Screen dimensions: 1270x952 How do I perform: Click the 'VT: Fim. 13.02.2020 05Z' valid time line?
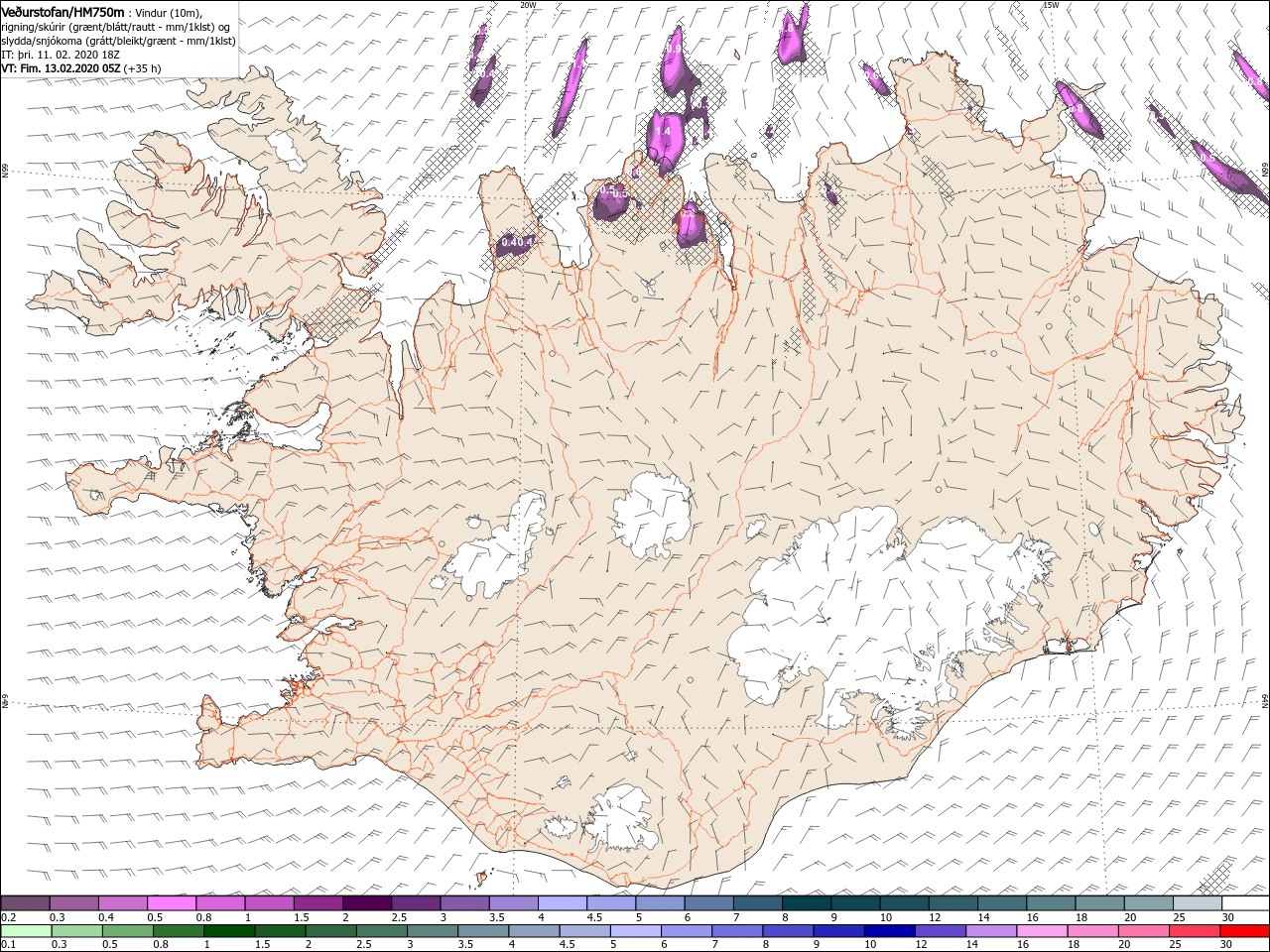coord(81,68)
